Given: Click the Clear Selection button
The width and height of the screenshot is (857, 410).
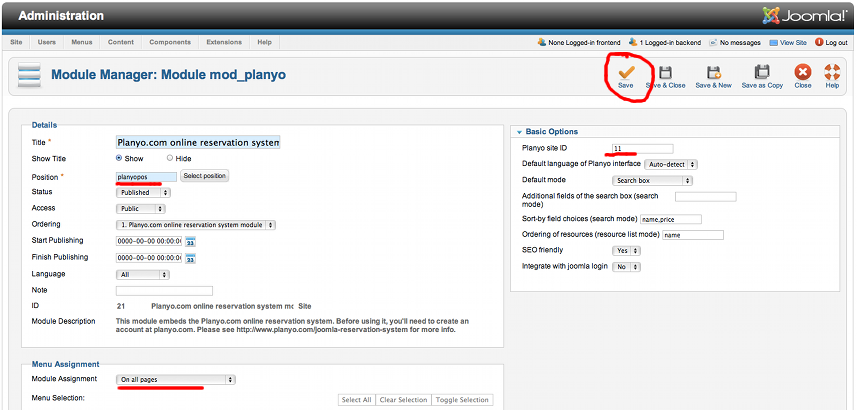Looking at the screenshot, I should click(403, 400).
